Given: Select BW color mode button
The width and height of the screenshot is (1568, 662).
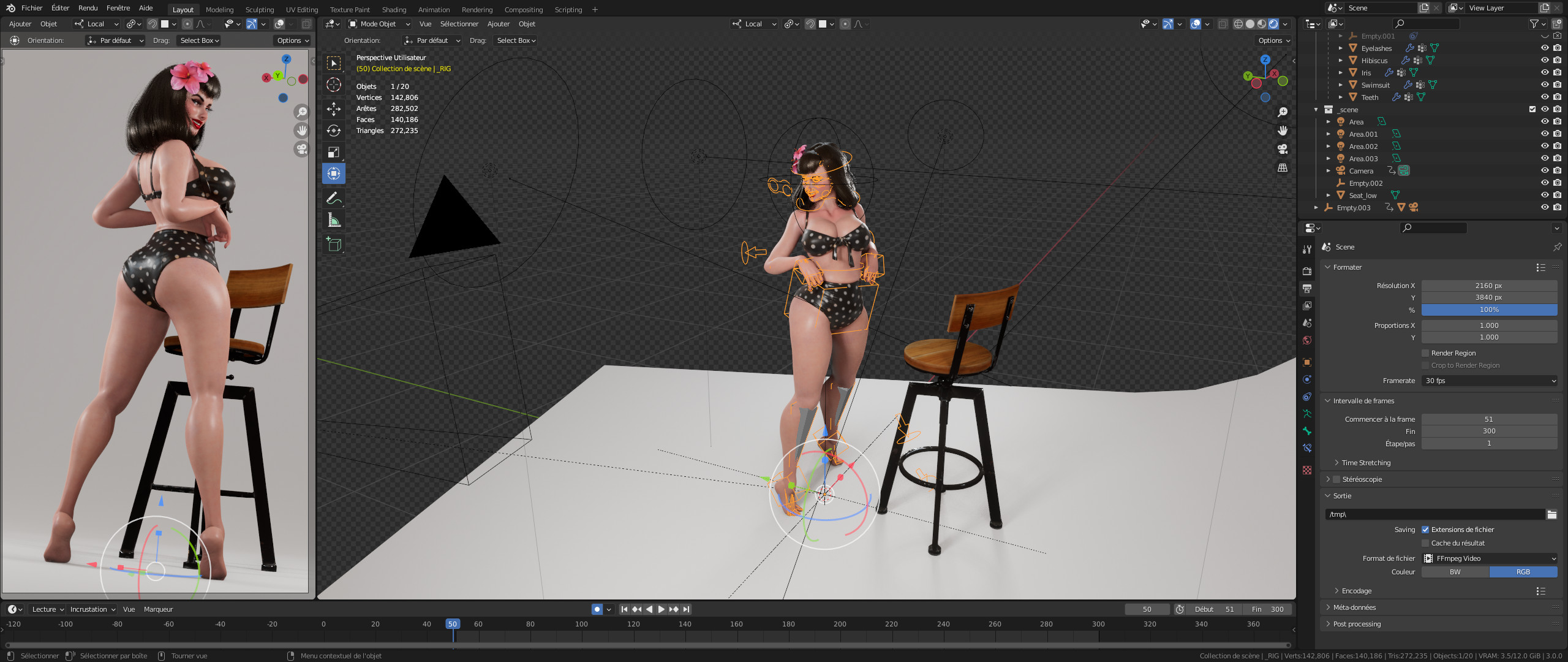Looking at the screenshot, I should [x=1455, y=572].
